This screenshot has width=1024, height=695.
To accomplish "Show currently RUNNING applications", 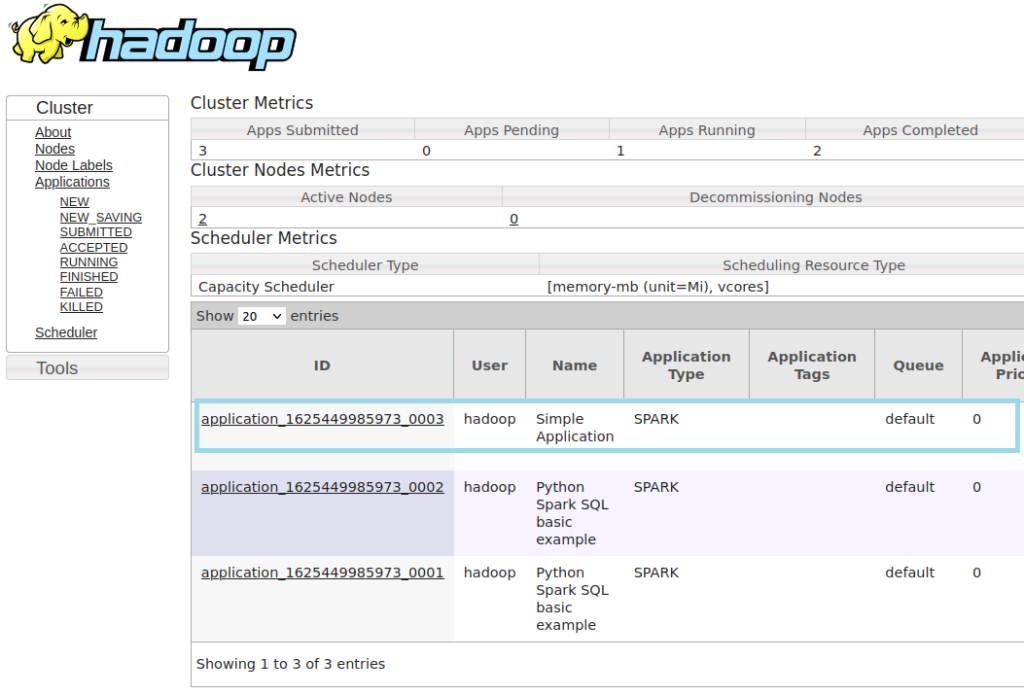I will pos(88,262).
